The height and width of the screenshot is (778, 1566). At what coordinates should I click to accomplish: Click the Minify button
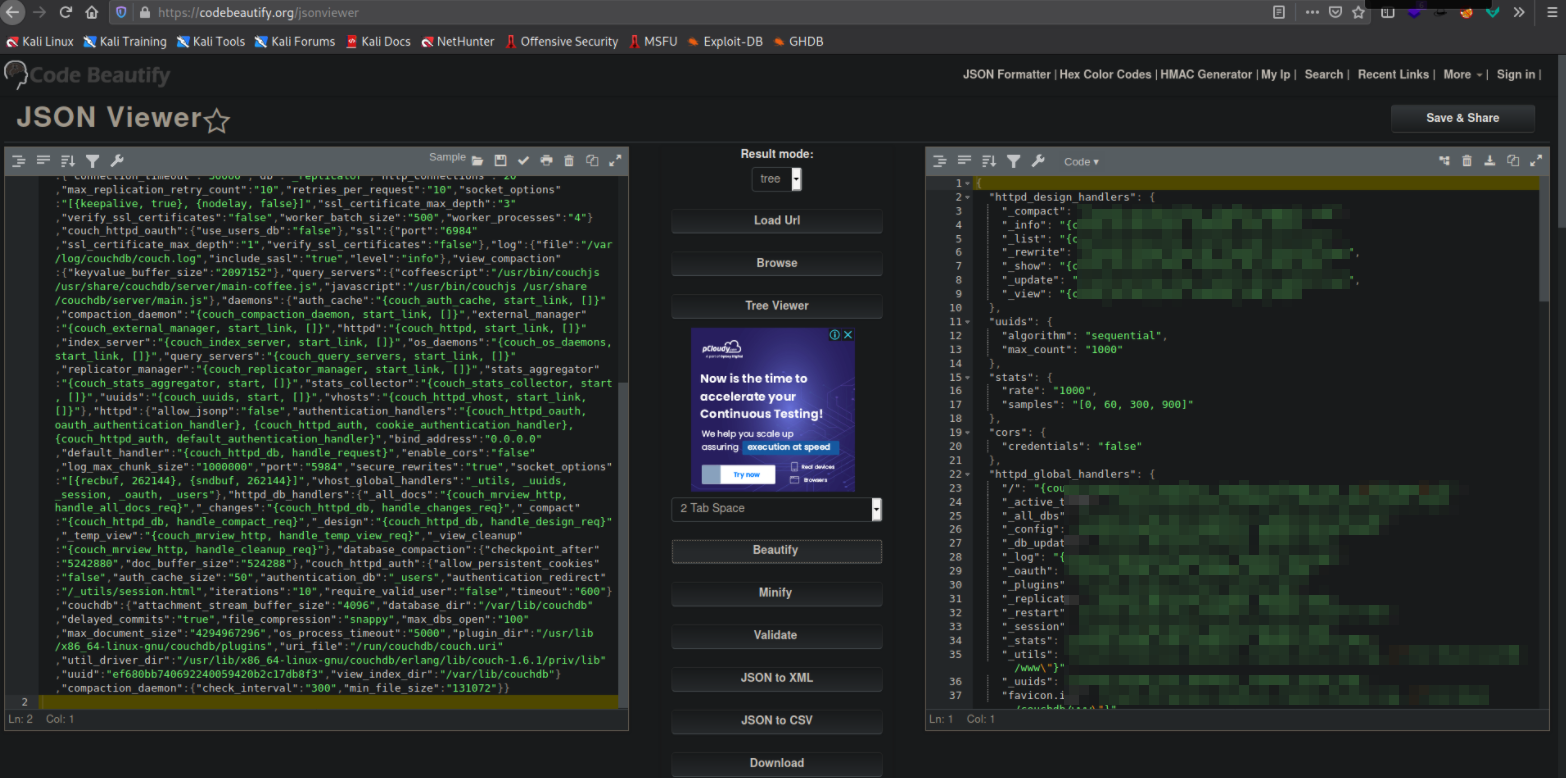click(x=777, y=593)
